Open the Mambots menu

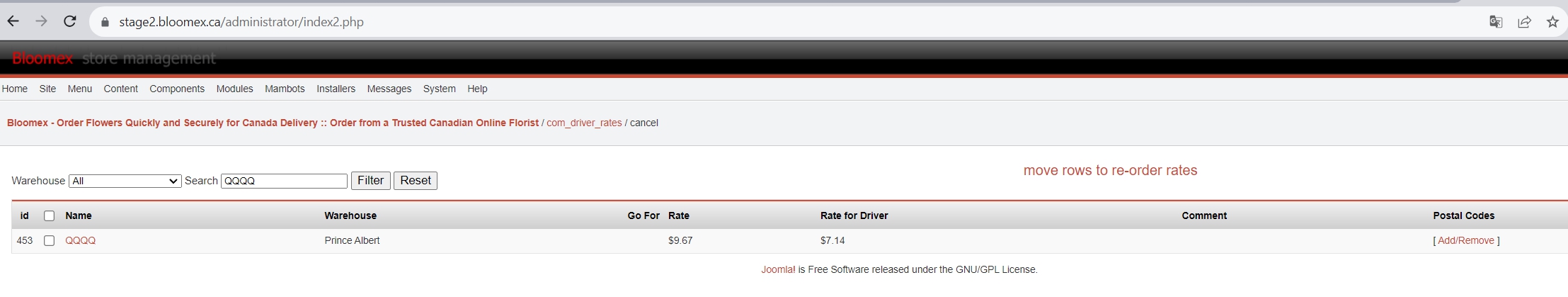tap(285, 89)
